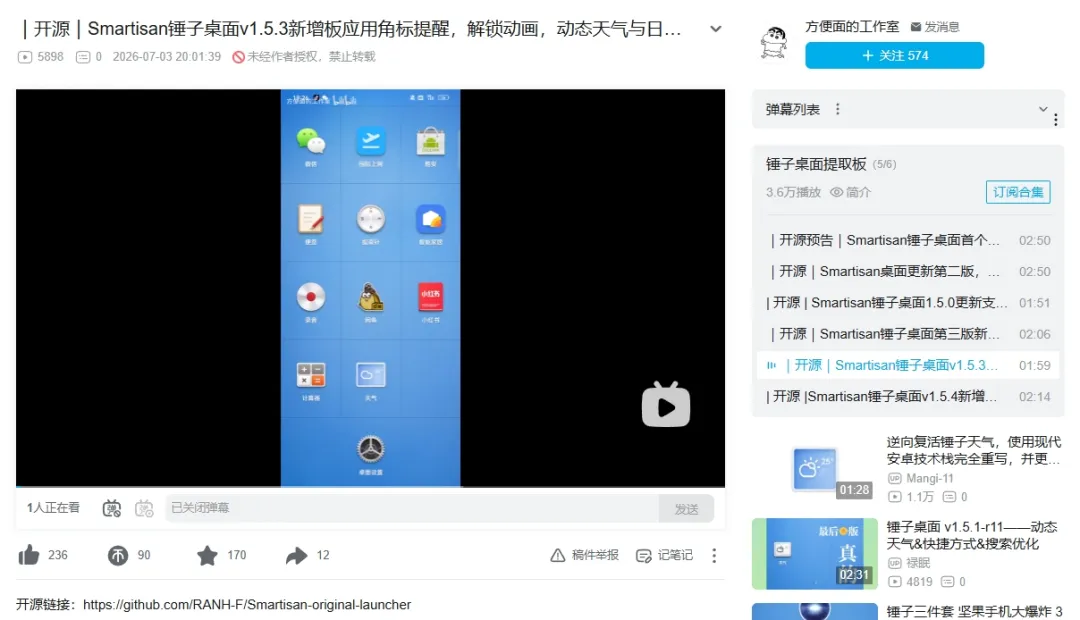The image size is (1080, 620).
Task: Play episode Smartisan锤子桌面1.5.0更新
Action: click(908, 302)
